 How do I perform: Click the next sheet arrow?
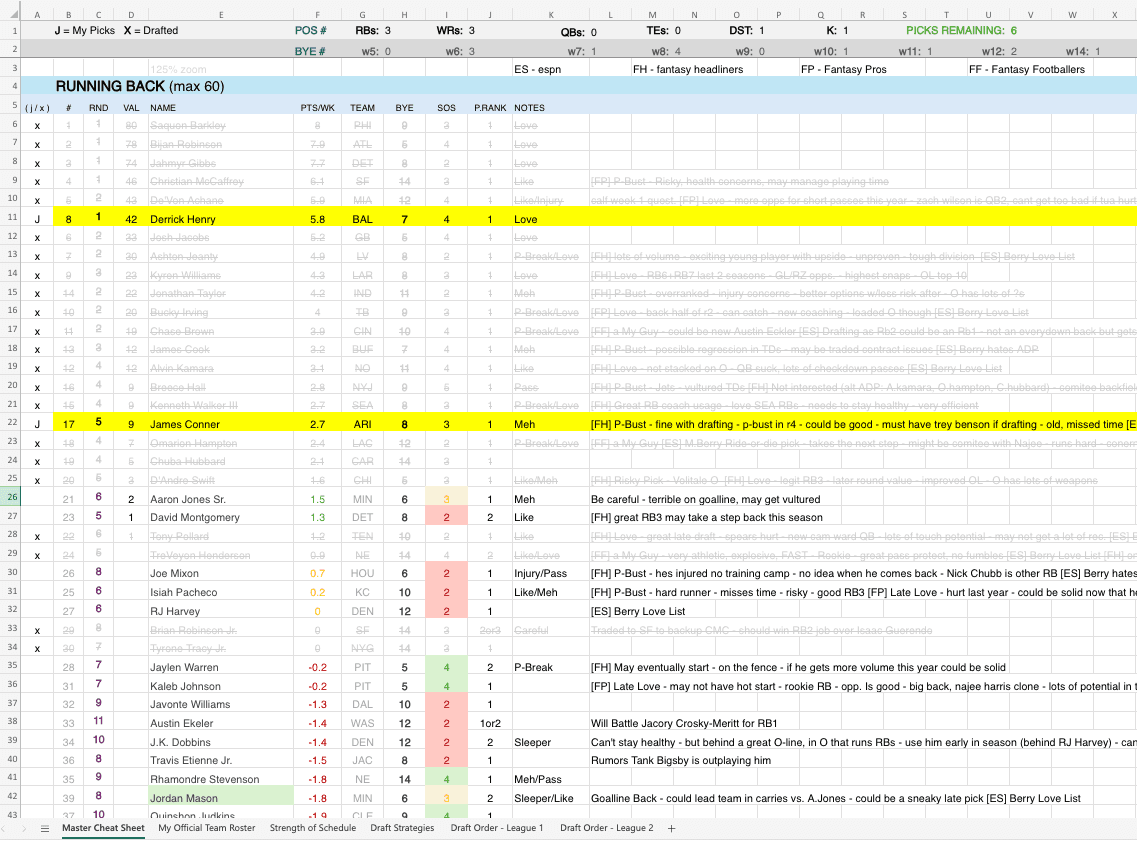pyautogui.click(x=24, y=828)
